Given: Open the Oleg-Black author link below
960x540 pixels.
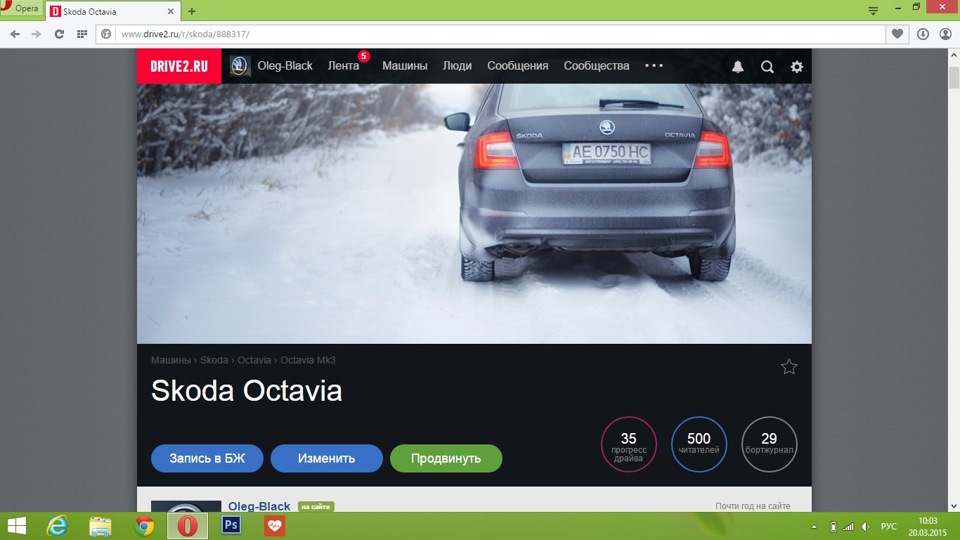Looking at the screenshot, I should pyautogui.click(x=259, y=506).
